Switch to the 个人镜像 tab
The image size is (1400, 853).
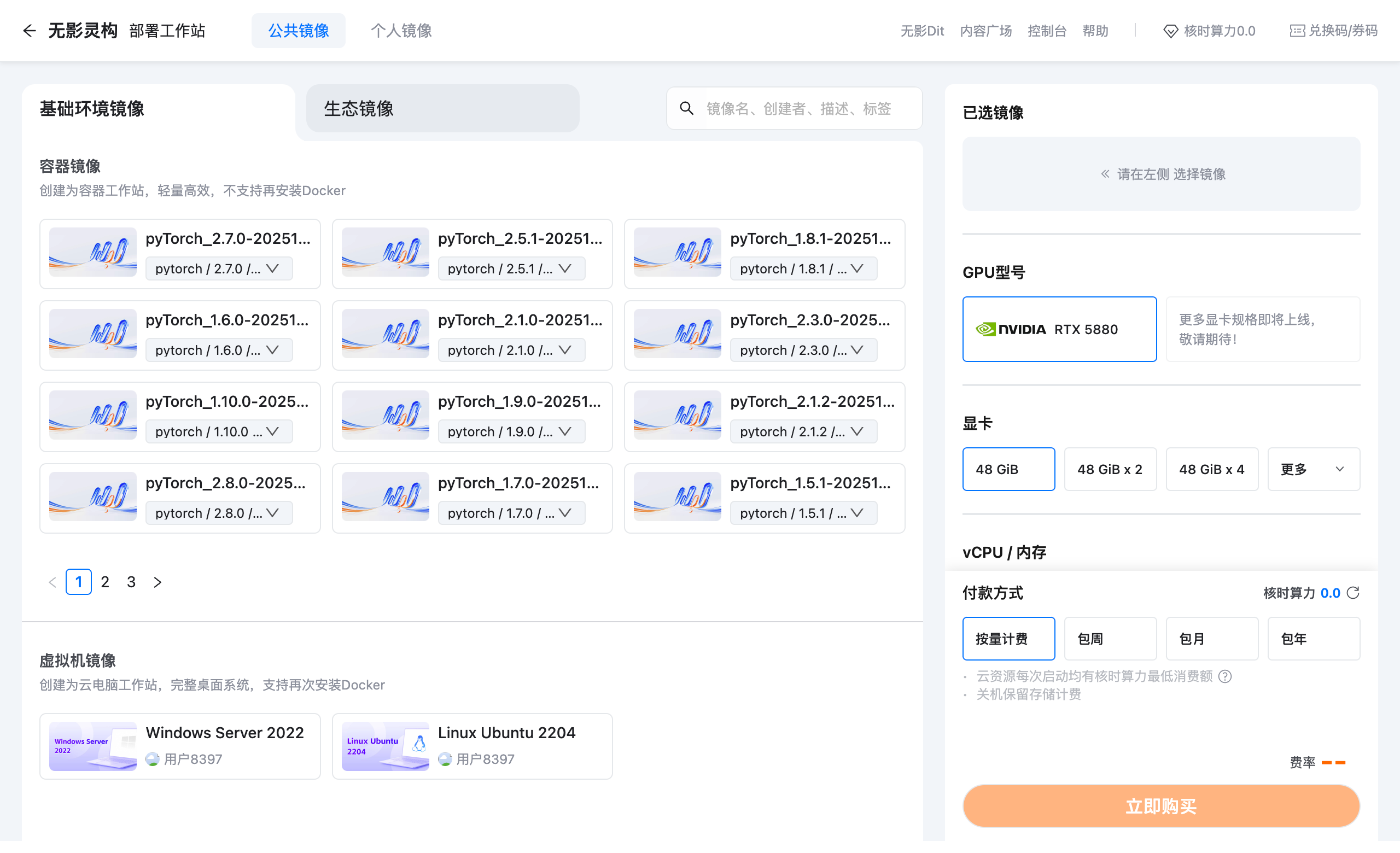tap(401, 31)
